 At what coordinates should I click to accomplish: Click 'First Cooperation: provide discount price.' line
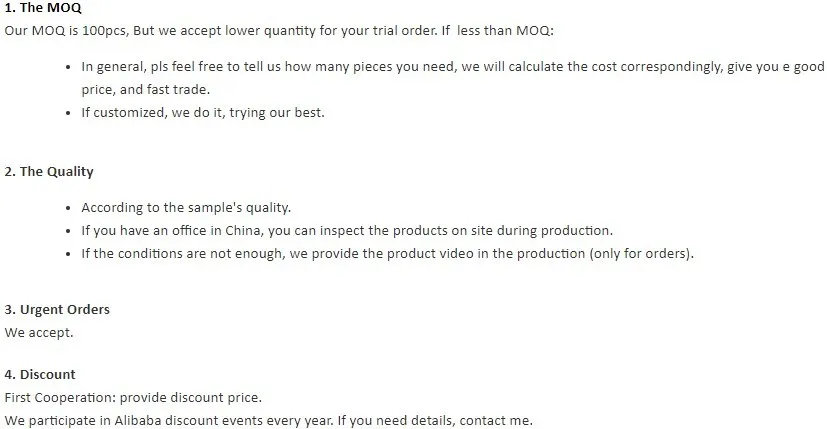click(x=133, y=398)
